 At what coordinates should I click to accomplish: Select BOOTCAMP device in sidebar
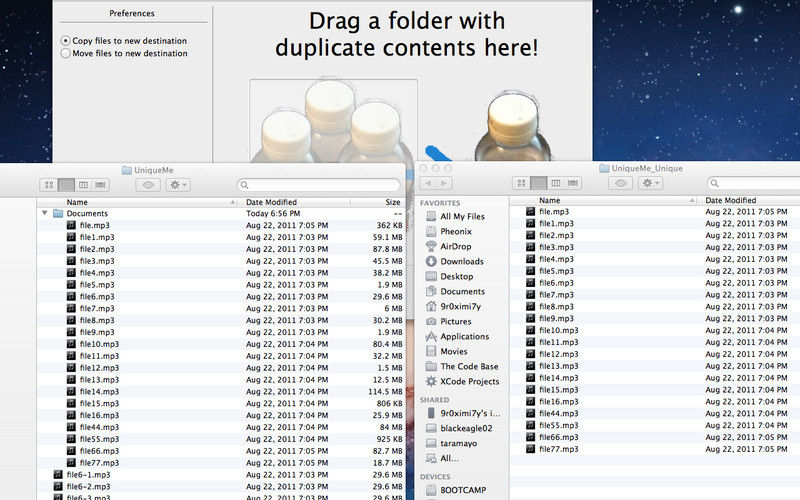tap(456, 490)
